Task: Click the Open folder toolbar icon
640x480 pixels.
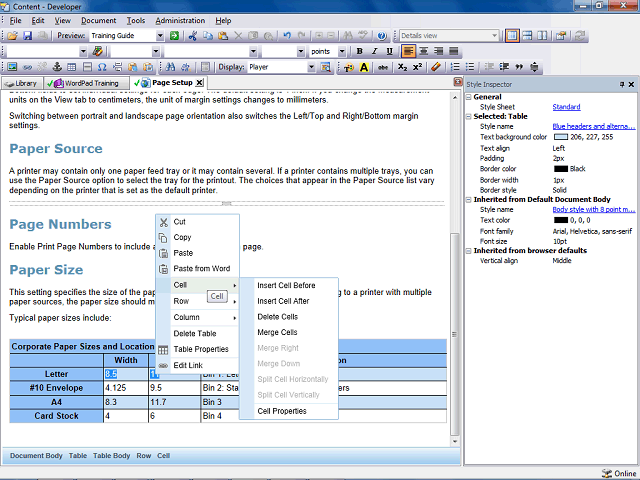Action: (12, 36)
